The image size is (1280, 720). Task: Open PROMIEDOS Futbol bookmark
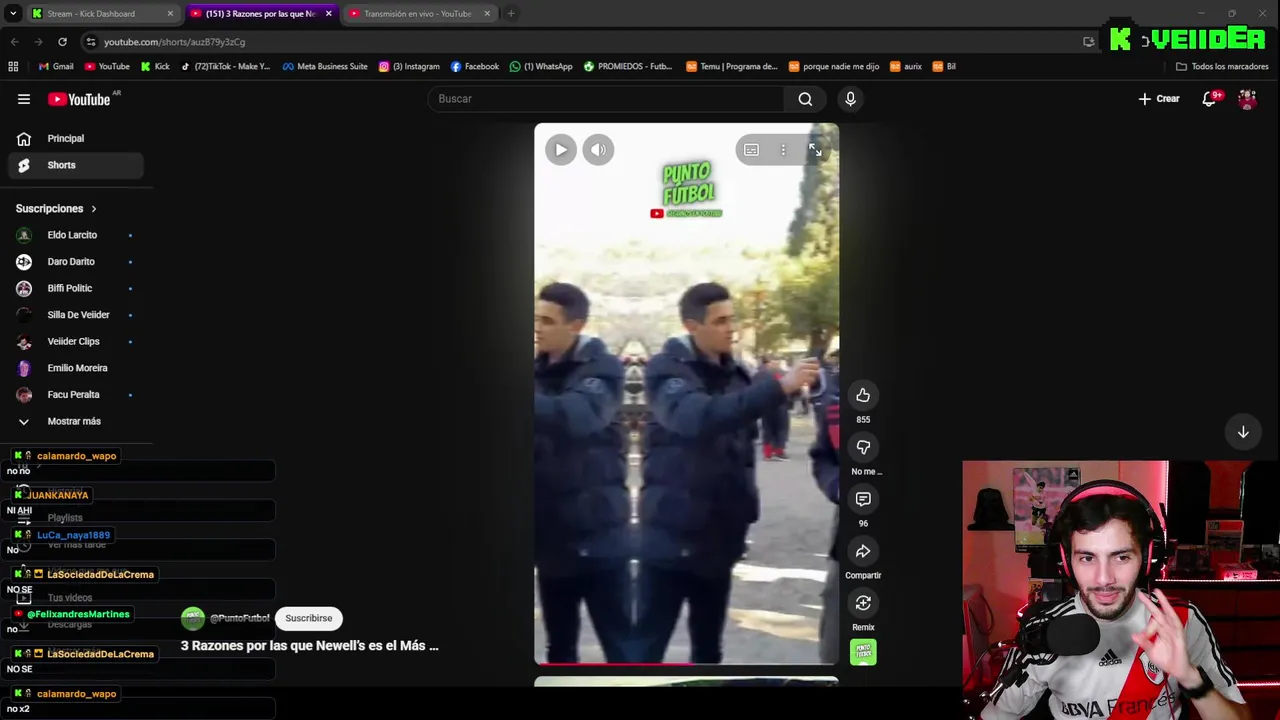pyautogui.click(x=628, y=67)
